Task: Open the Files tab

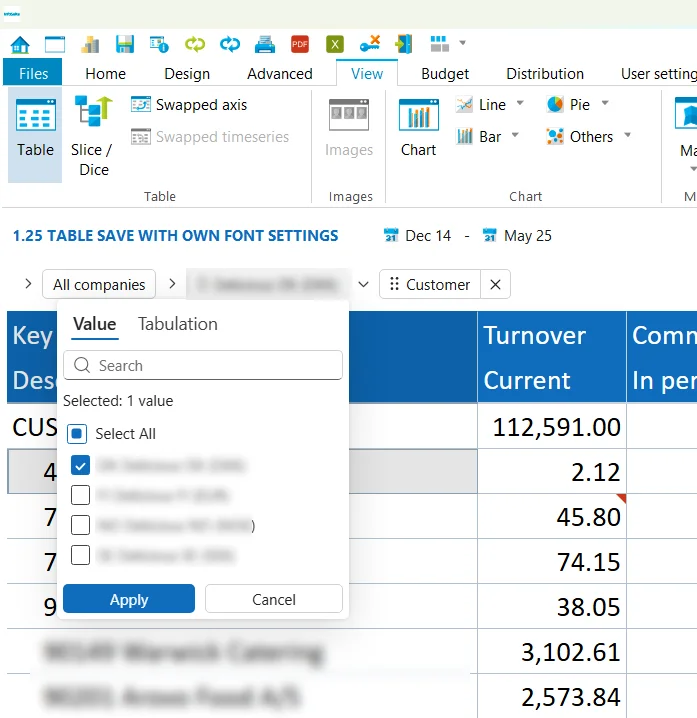Action: click(33, 73)
